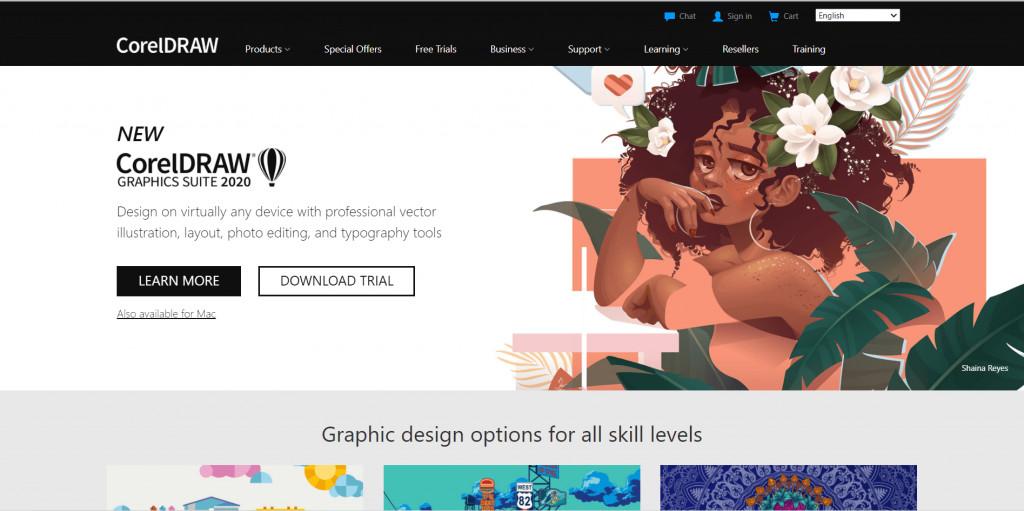Expand the Products menu

tap(268, 49)
